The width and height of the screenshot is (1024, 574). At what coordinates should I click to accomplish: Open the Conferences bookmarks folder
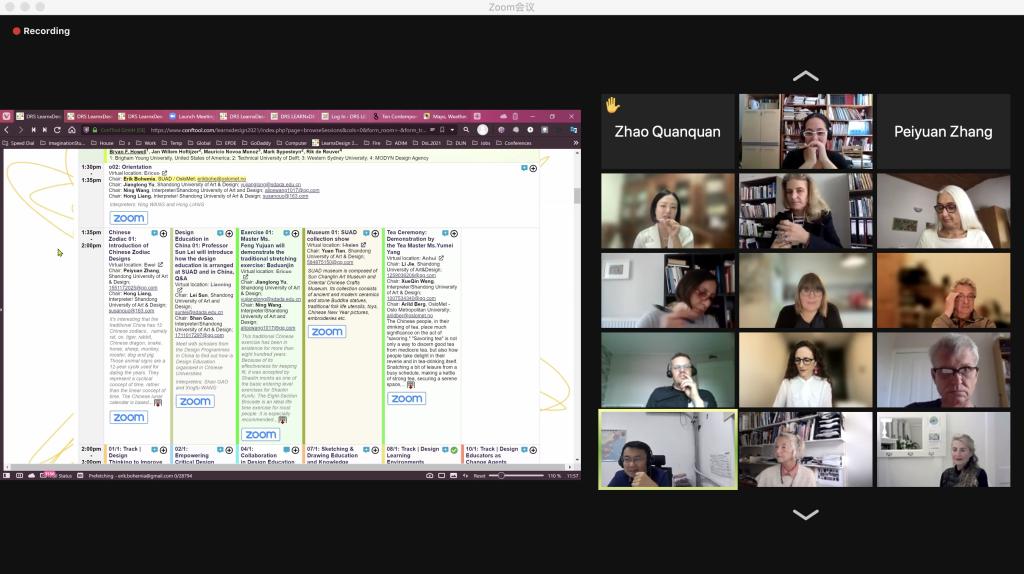[514, 143]
